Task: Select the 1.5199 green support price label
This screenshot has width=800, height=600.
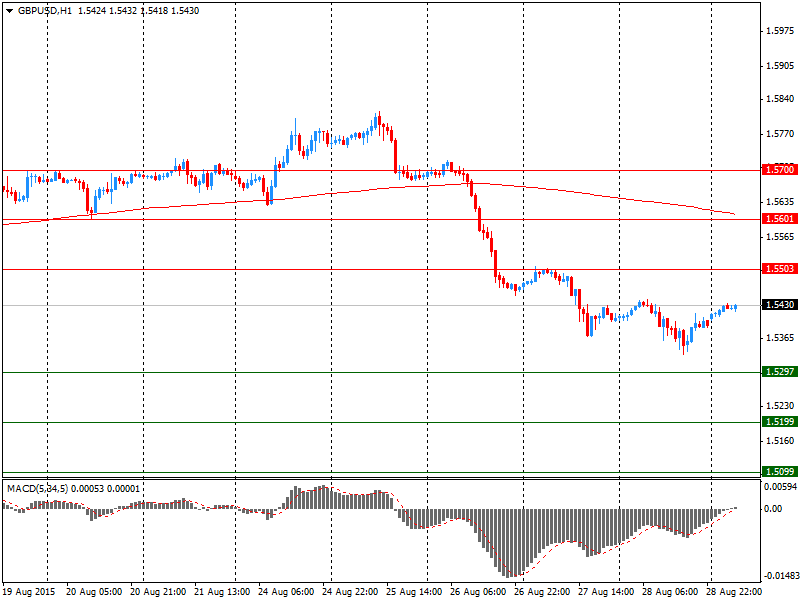Action: click(779, 421)
